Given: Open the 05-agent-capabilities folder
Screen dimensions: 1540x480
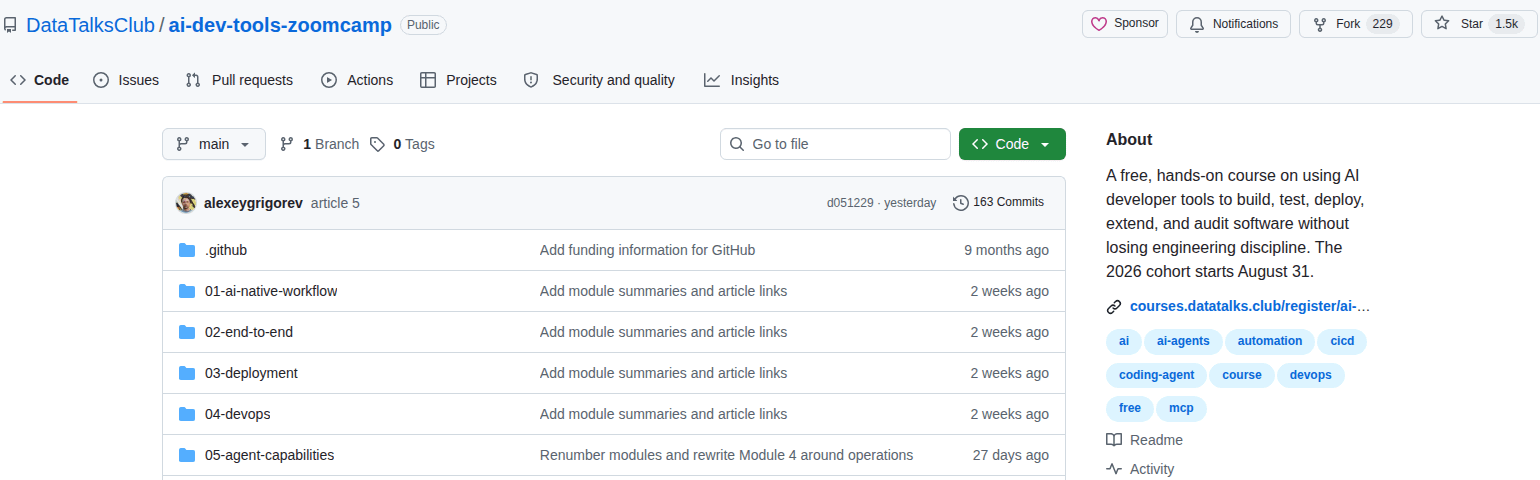Looking at the screenshot, I should [270, 455].
